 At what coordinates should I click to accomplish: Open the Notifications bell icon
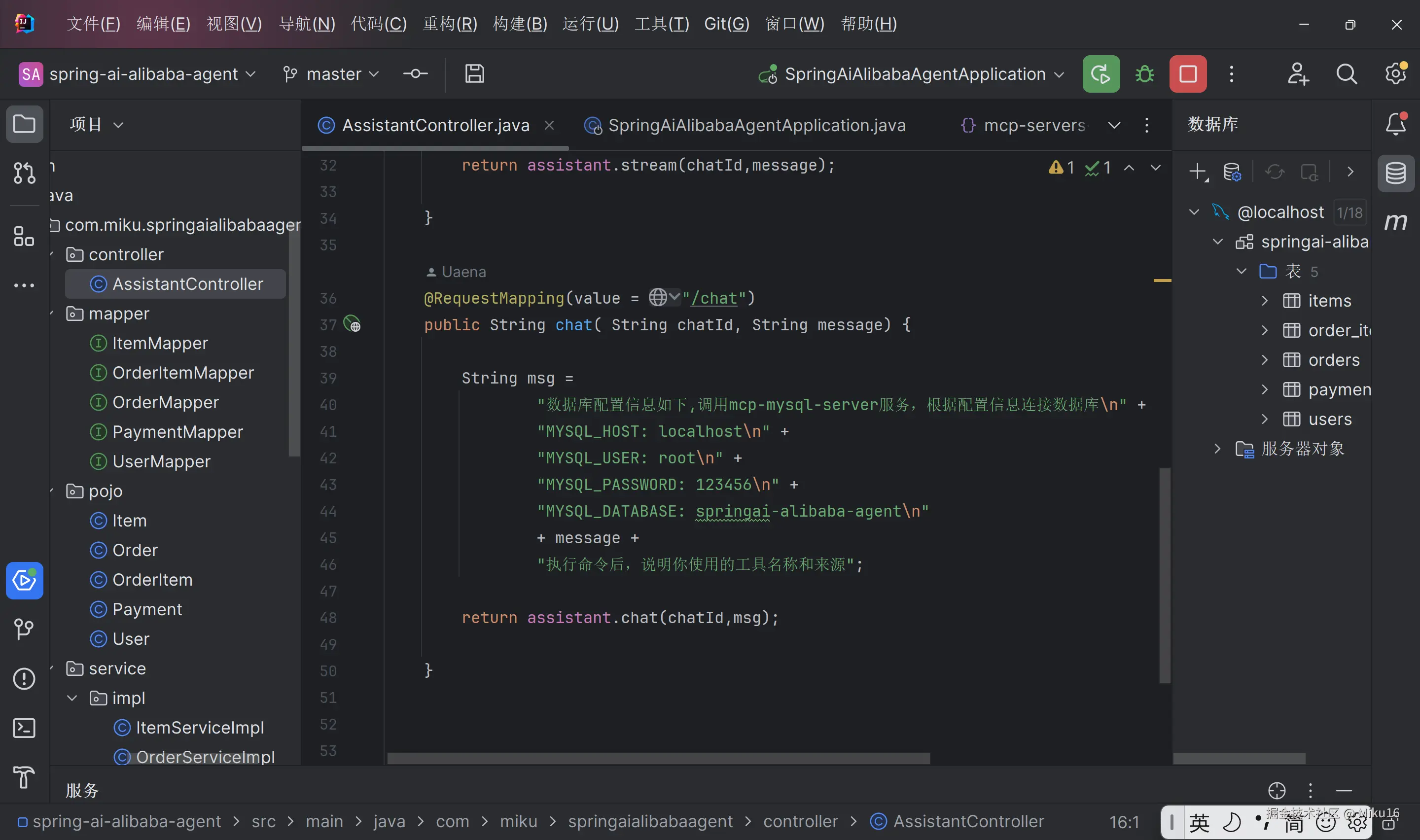(1396, 124)
